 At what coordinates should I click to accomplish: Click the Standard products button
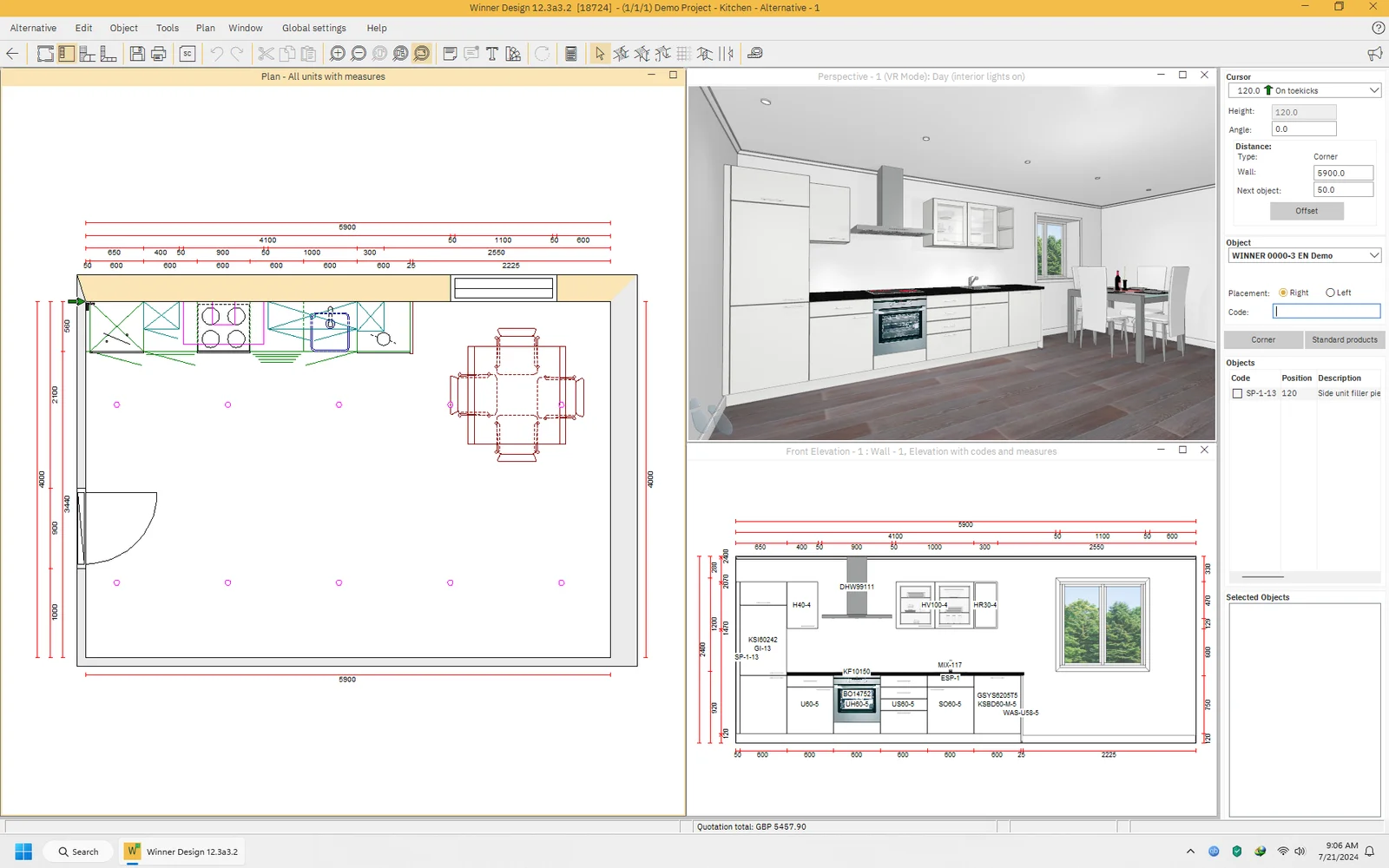[1345, 339]
